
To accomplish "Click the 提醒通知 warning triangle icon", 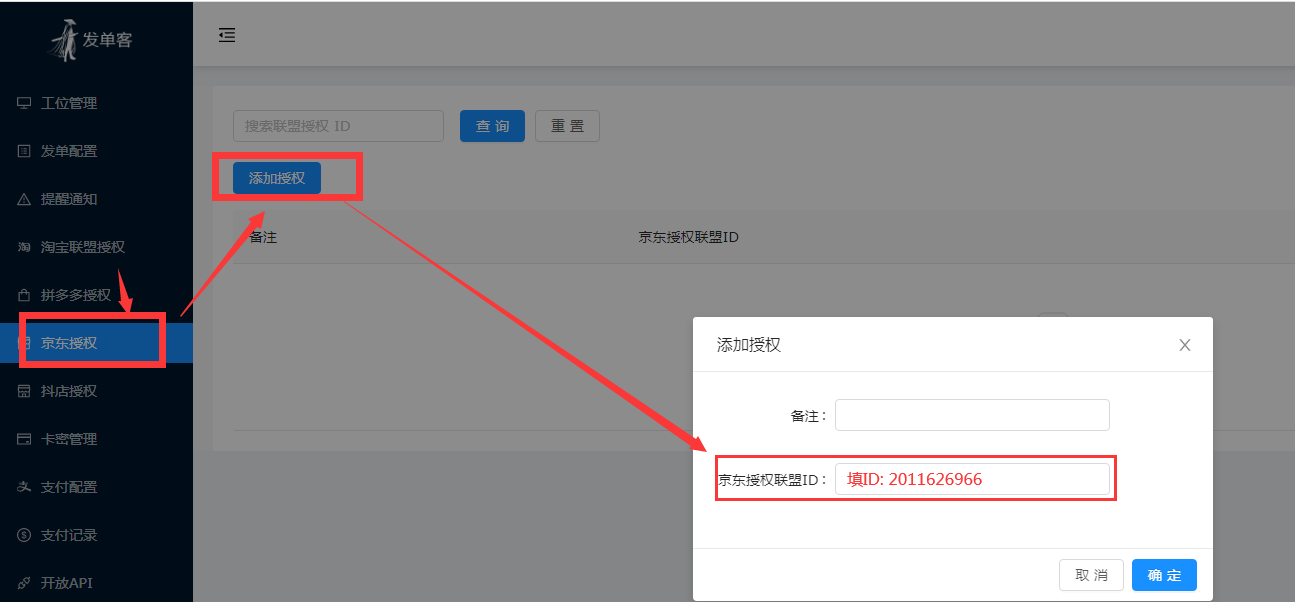I will 24,199.
